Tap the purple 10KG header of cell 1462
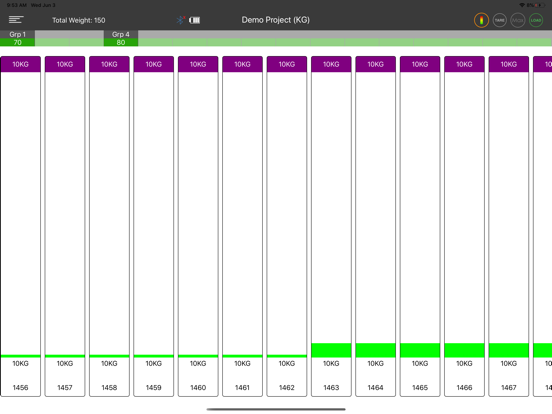Viewport: 552px width, 414px height. pyautogui.click(x=287, y=64)
